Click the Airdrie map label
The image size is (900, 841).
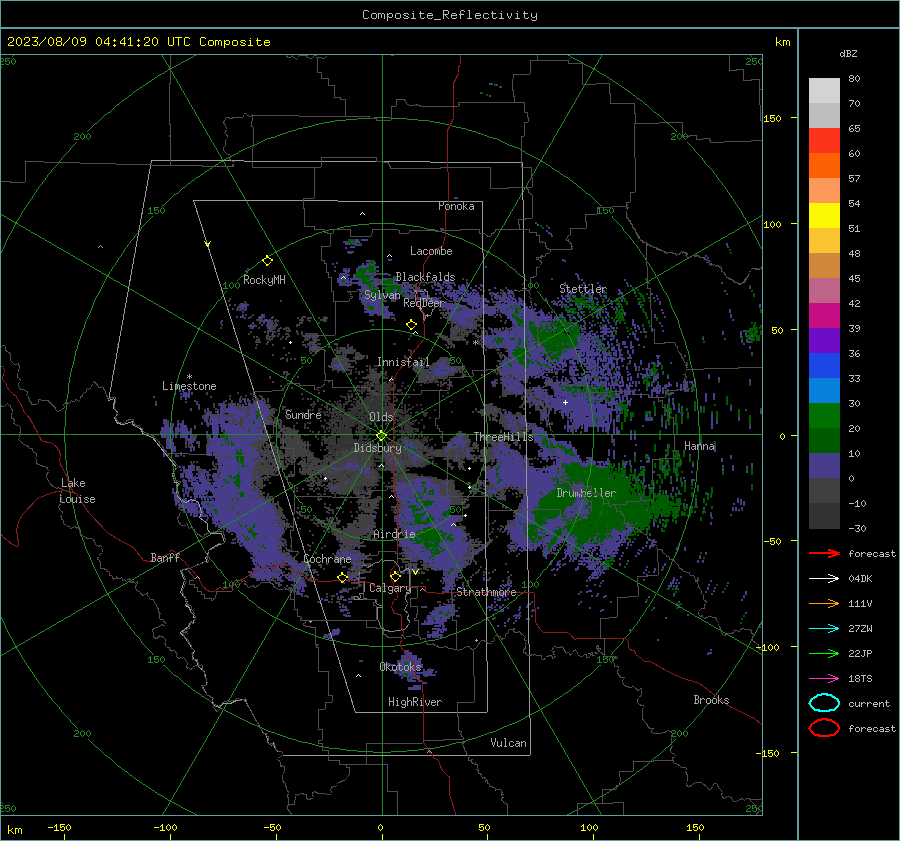394,534
